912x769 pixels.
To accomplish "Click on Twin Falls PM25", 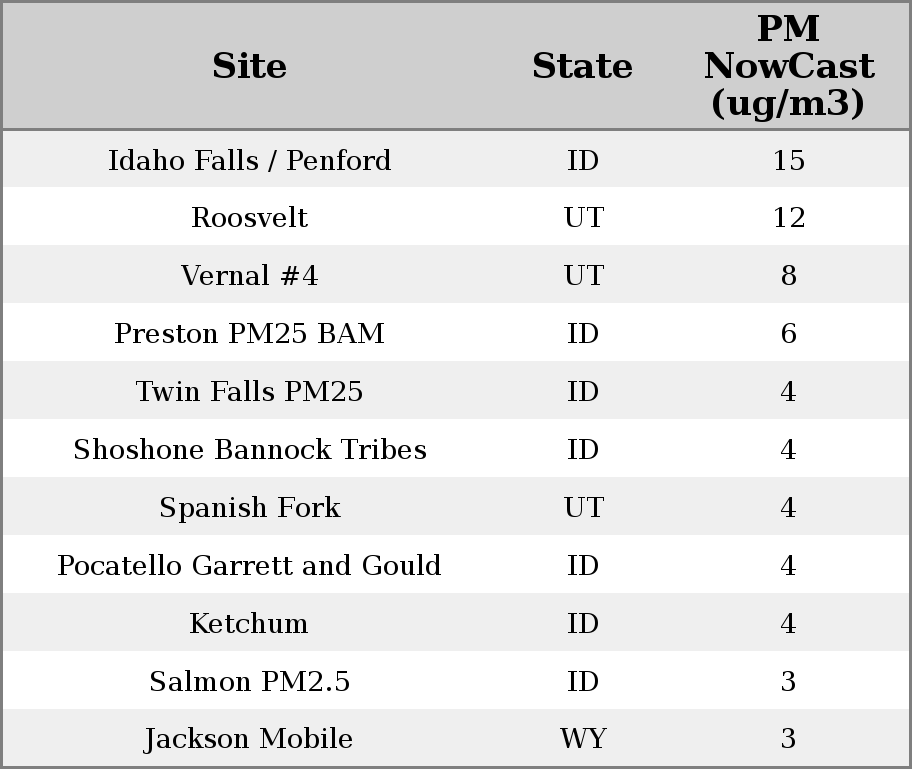I will coord(249,392).
